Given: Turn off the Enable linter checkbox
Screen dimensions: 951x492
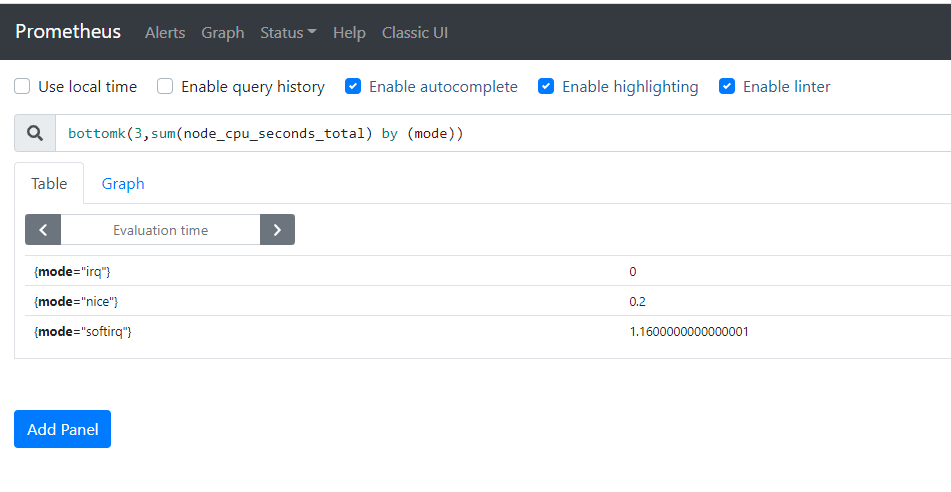Looking at the screenshot, I should click(x=727, y=86).
